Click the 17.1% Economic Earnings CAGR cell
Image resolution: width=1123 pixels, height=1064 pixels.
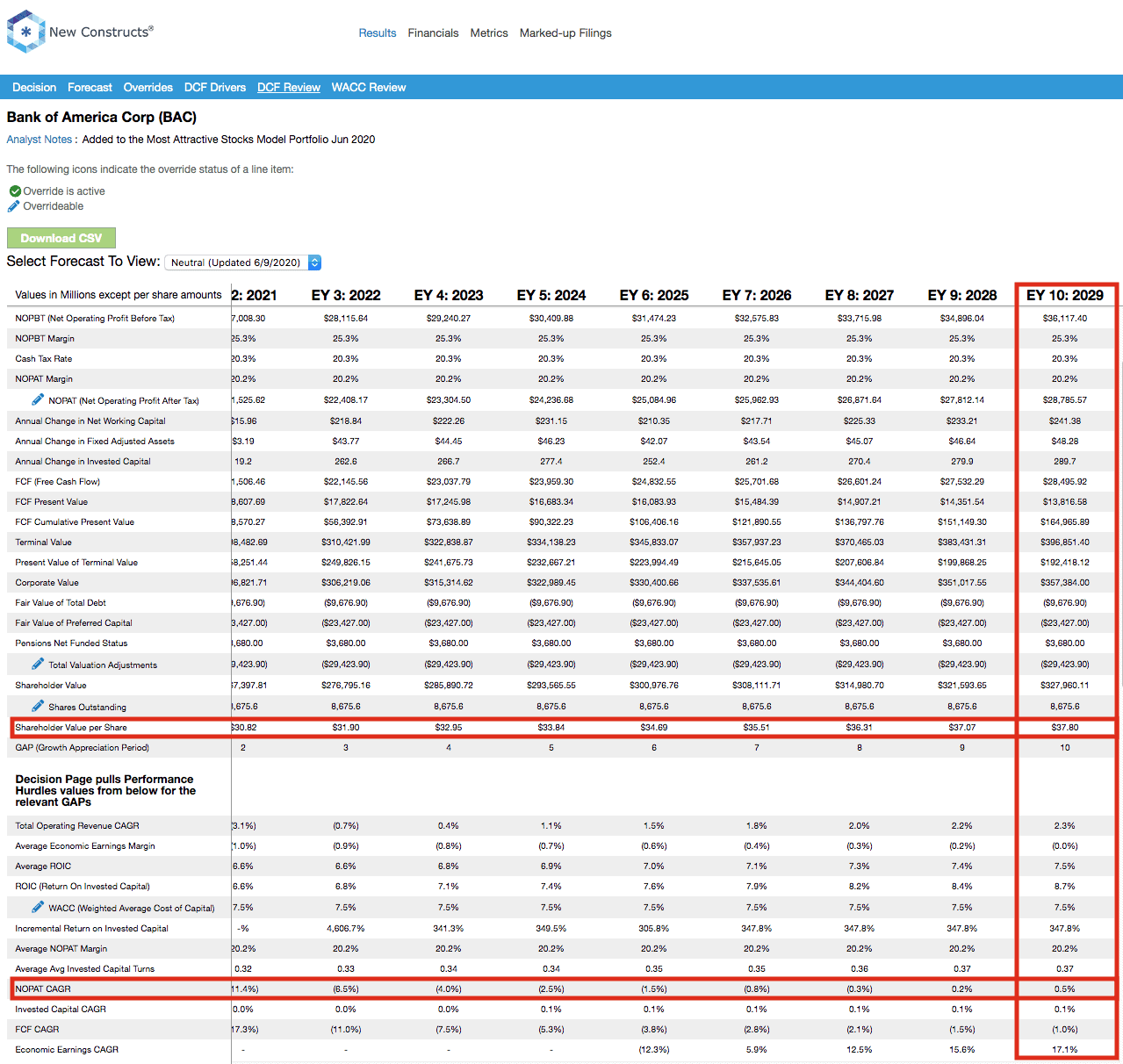(1065, 1050)
